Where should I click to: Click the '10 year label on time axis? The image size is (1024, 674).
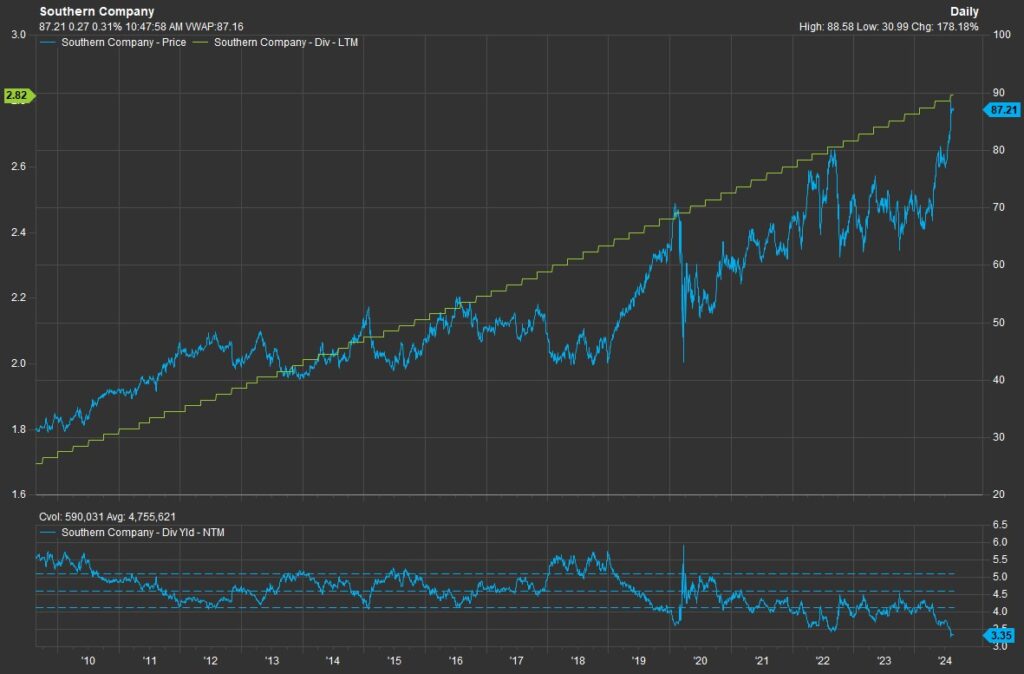click(x=88, y=660)
